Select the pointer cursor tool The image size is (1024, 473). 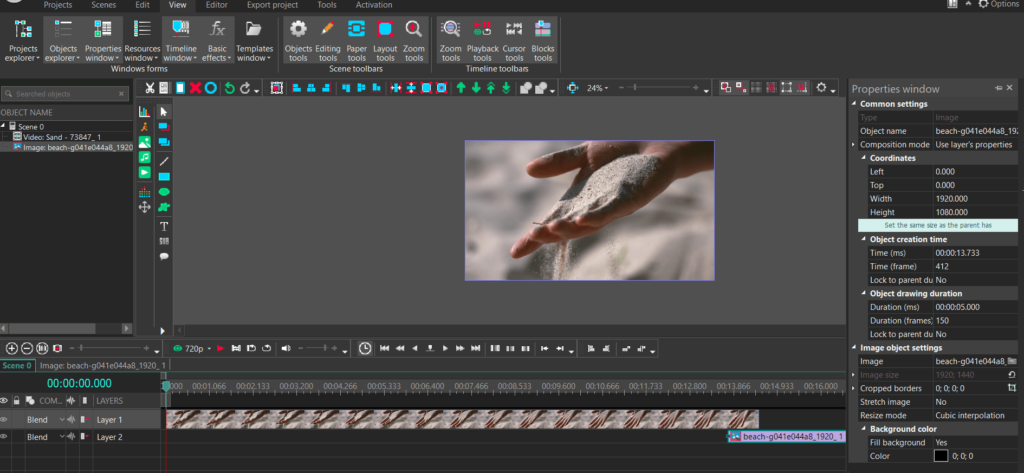pos(164,112)
